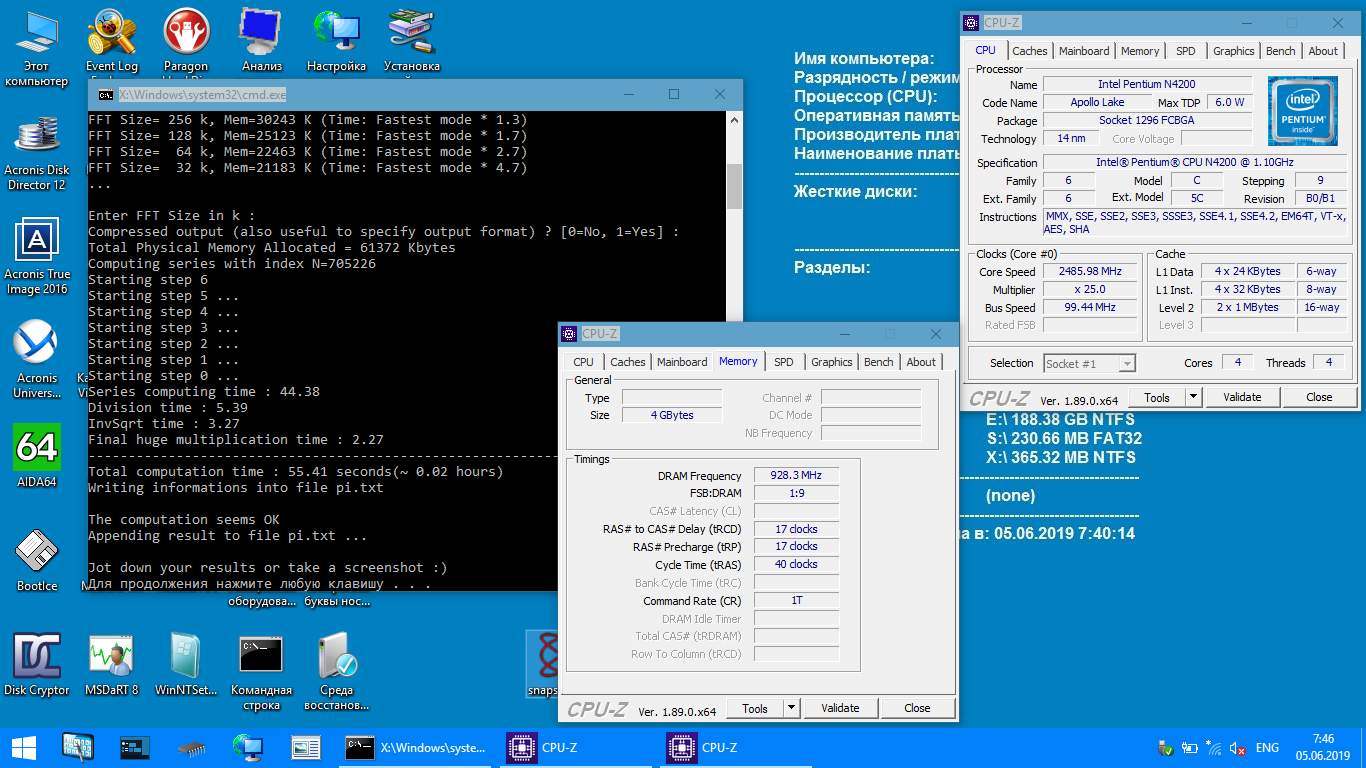Launch Acronis True Image 2016
The height and width of the screenshot is (768, 1366).
[37, 257]
